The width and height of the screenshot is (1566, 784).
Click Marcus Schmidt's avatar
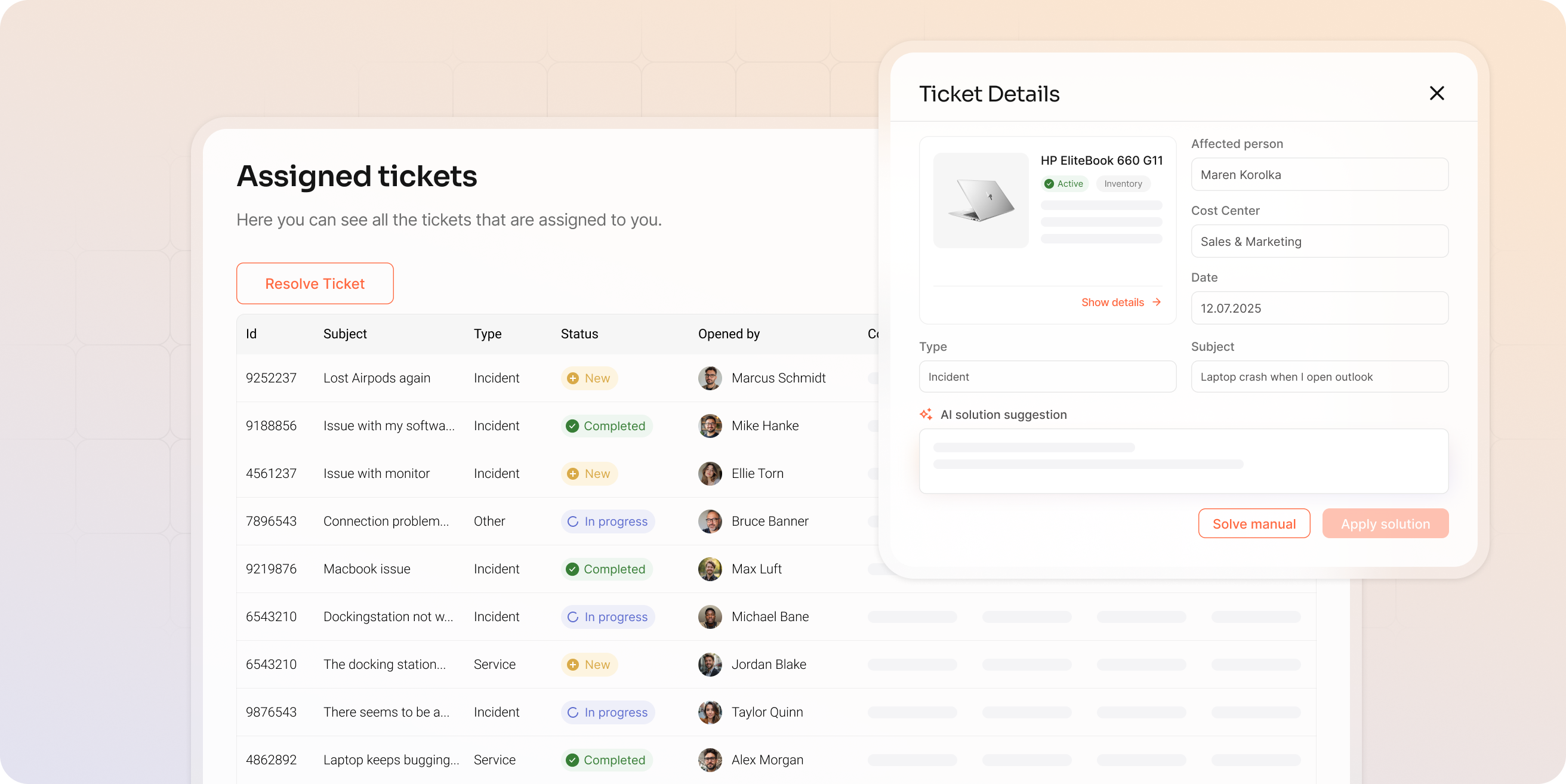click(x=710, y=378)
